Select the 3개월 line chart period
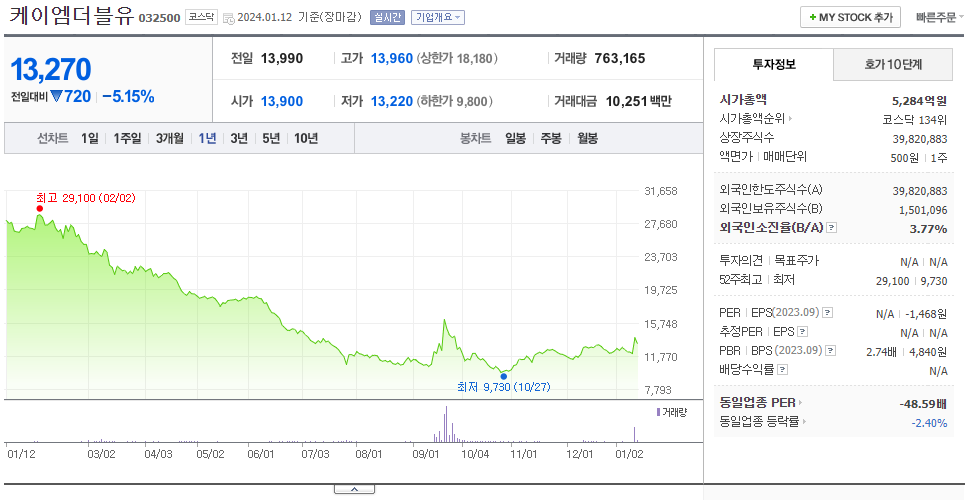This screenshot has width=968, height=500. click(x=170, y=138)
